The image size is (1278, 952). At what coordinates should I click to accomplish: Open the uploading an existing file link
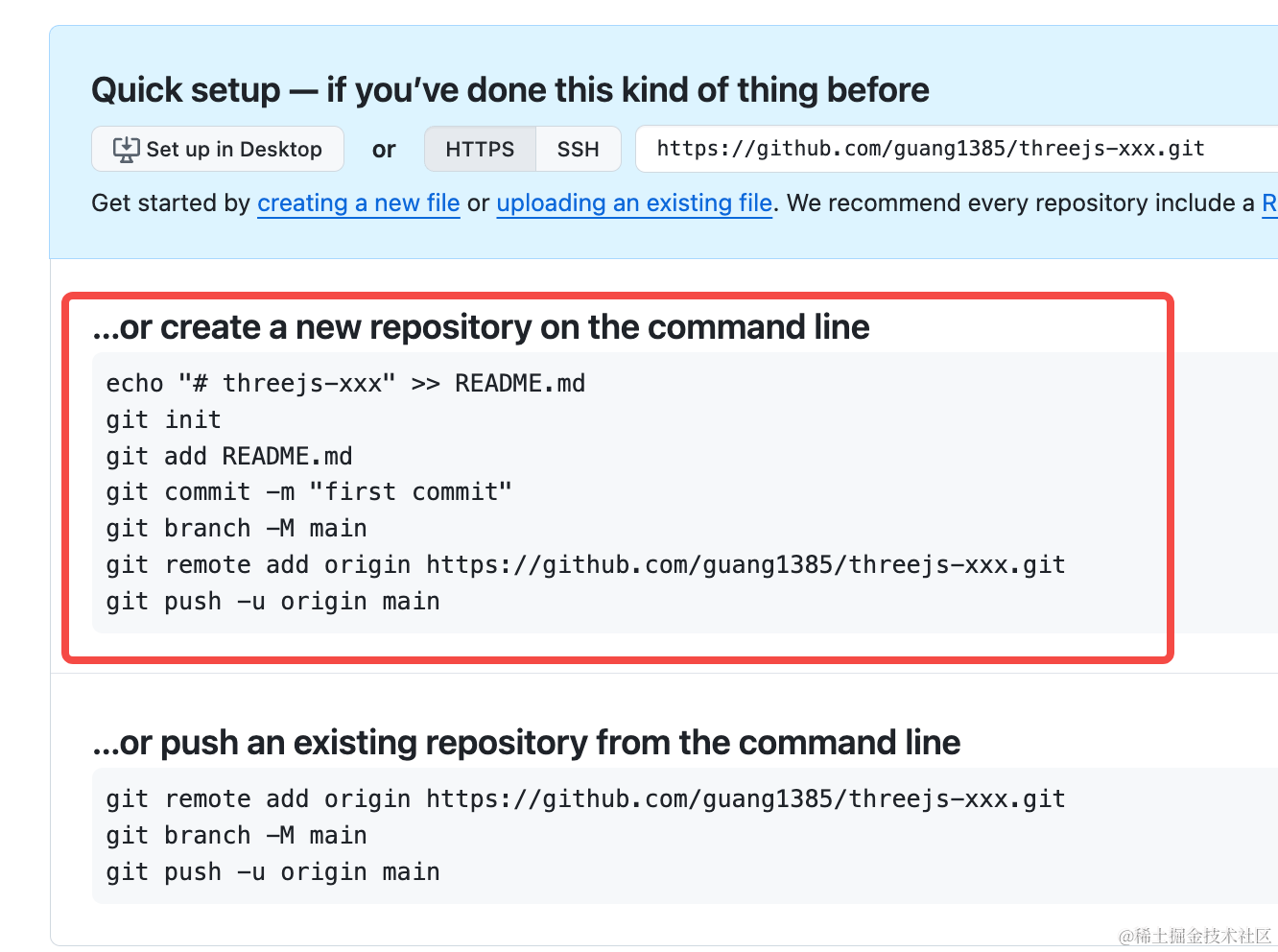coord(634,203)
